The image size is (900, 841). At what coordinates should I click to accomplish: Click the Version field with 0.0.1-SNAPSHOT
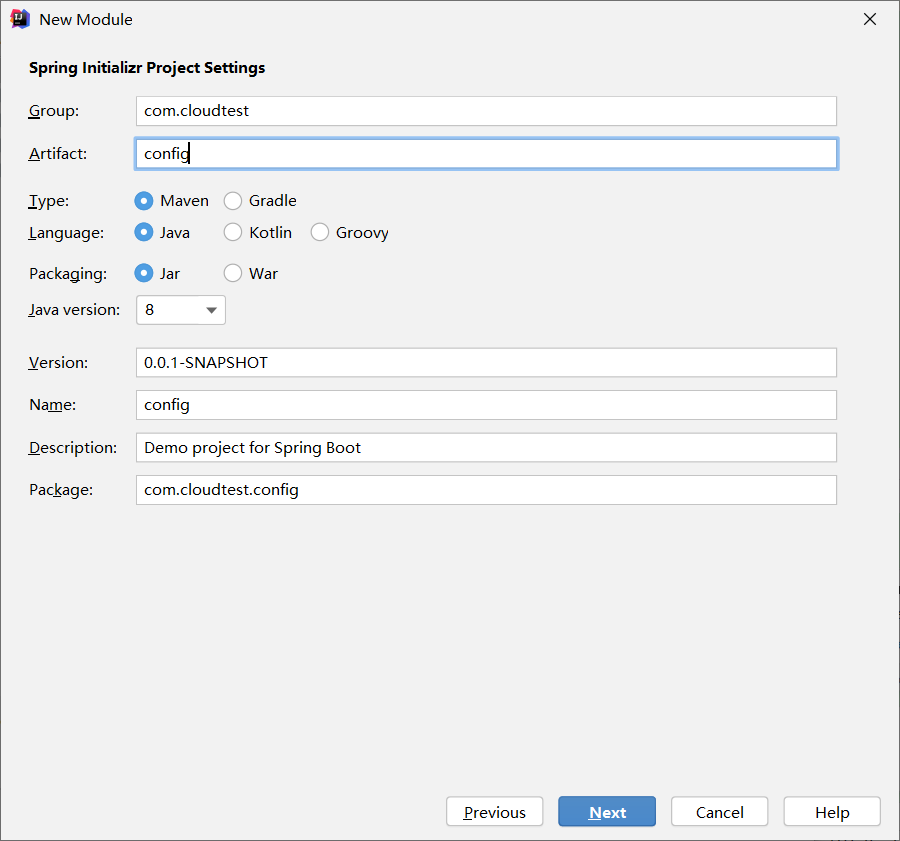pyautogui.click(x=486, y=363)
